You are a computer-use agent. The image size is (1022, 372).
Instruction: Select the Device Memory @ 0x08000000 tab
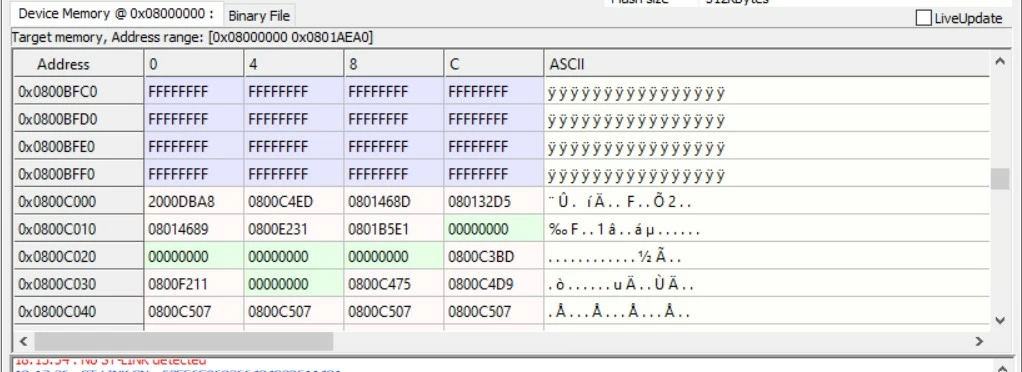pyautogui.click(x=116, y=14)
